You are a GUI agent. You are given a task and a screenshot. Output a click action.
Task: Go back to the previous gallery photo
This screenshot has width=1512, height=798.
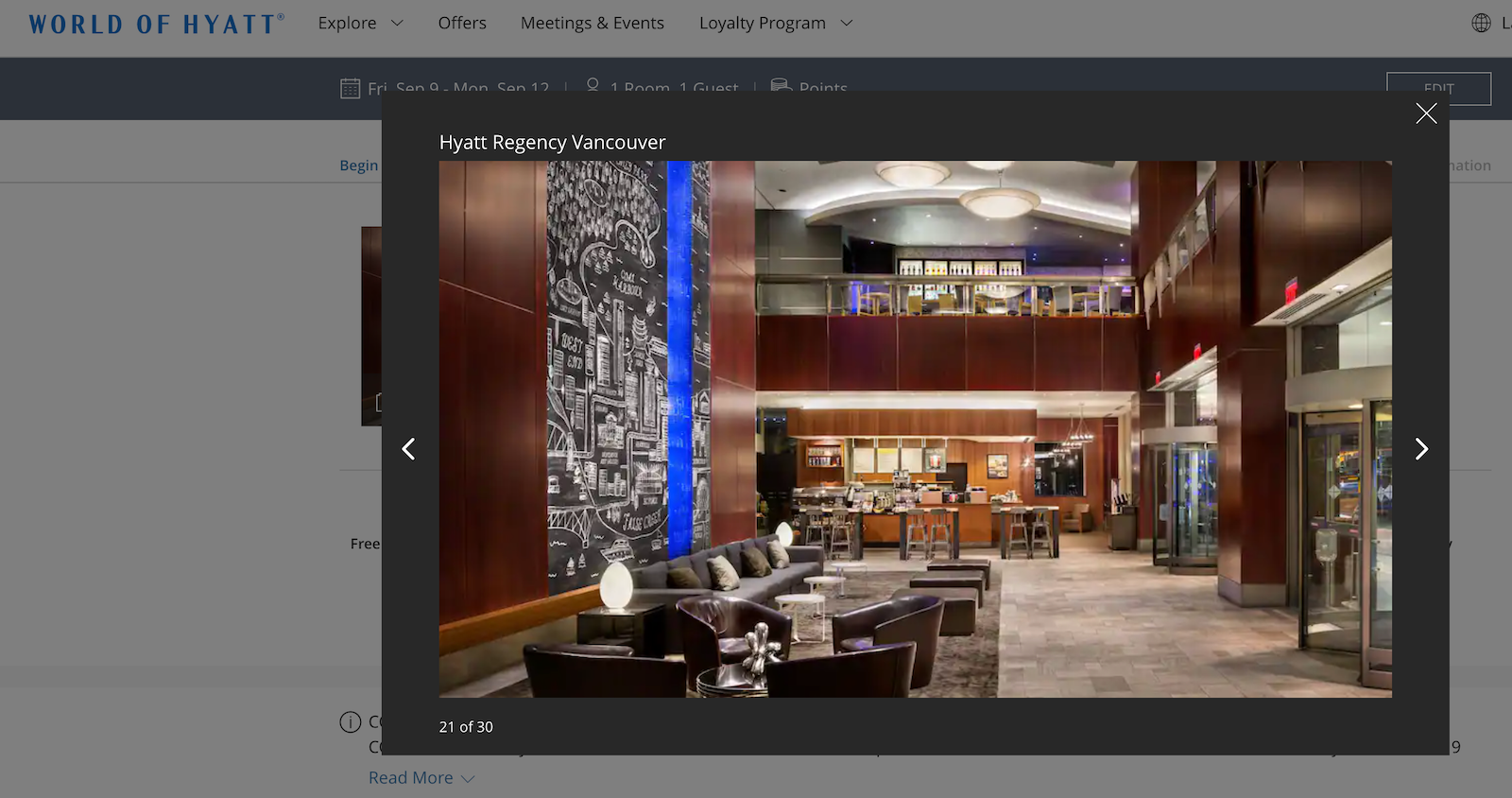pyautogui.click(x=408, y=449)
